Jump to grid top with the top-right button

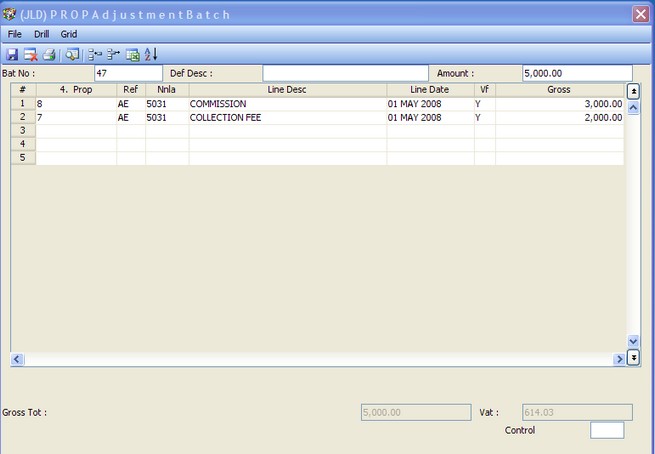[x=633, y=91]
